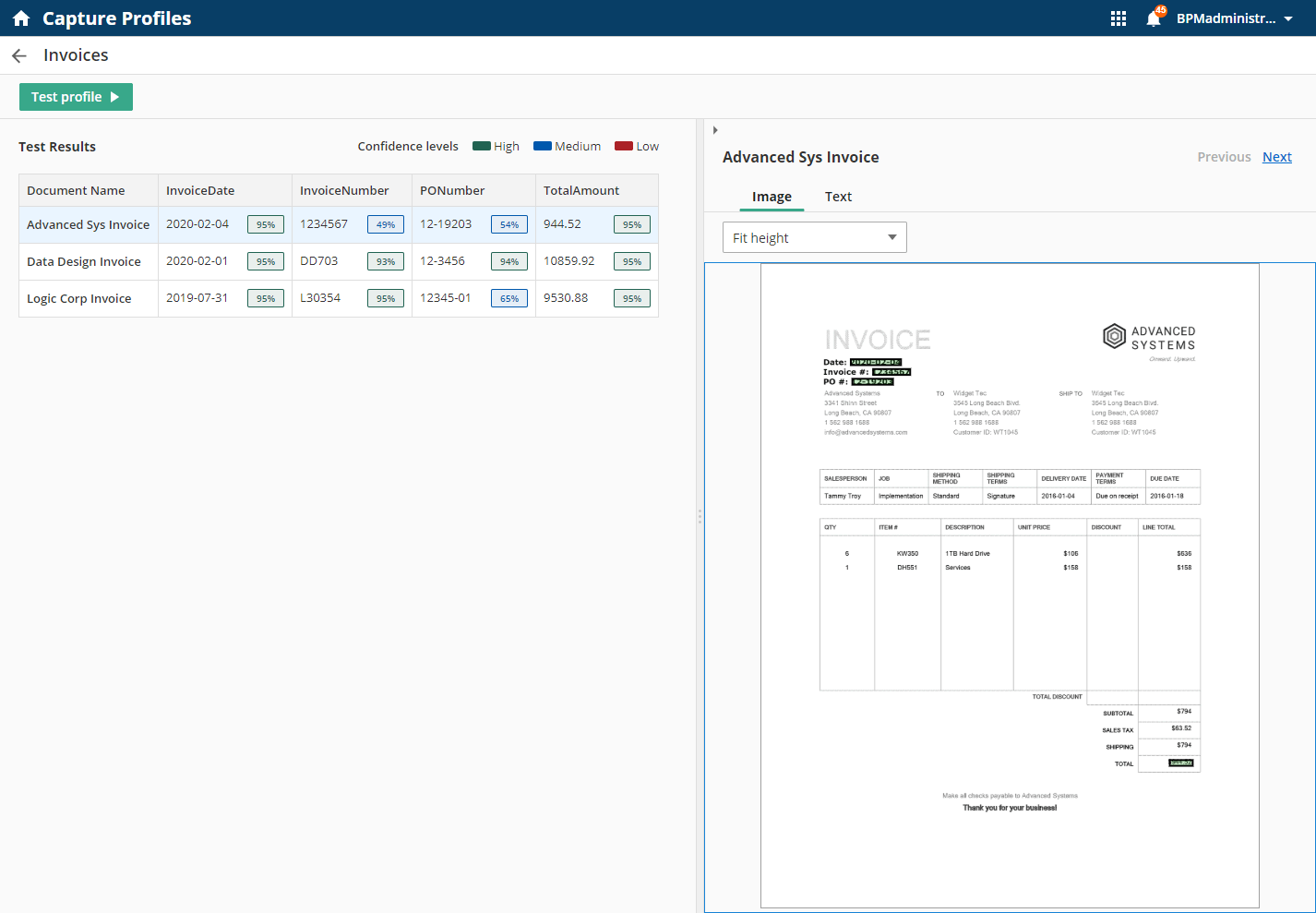Click the Medium confidence blue legend square

pos(544,146)
